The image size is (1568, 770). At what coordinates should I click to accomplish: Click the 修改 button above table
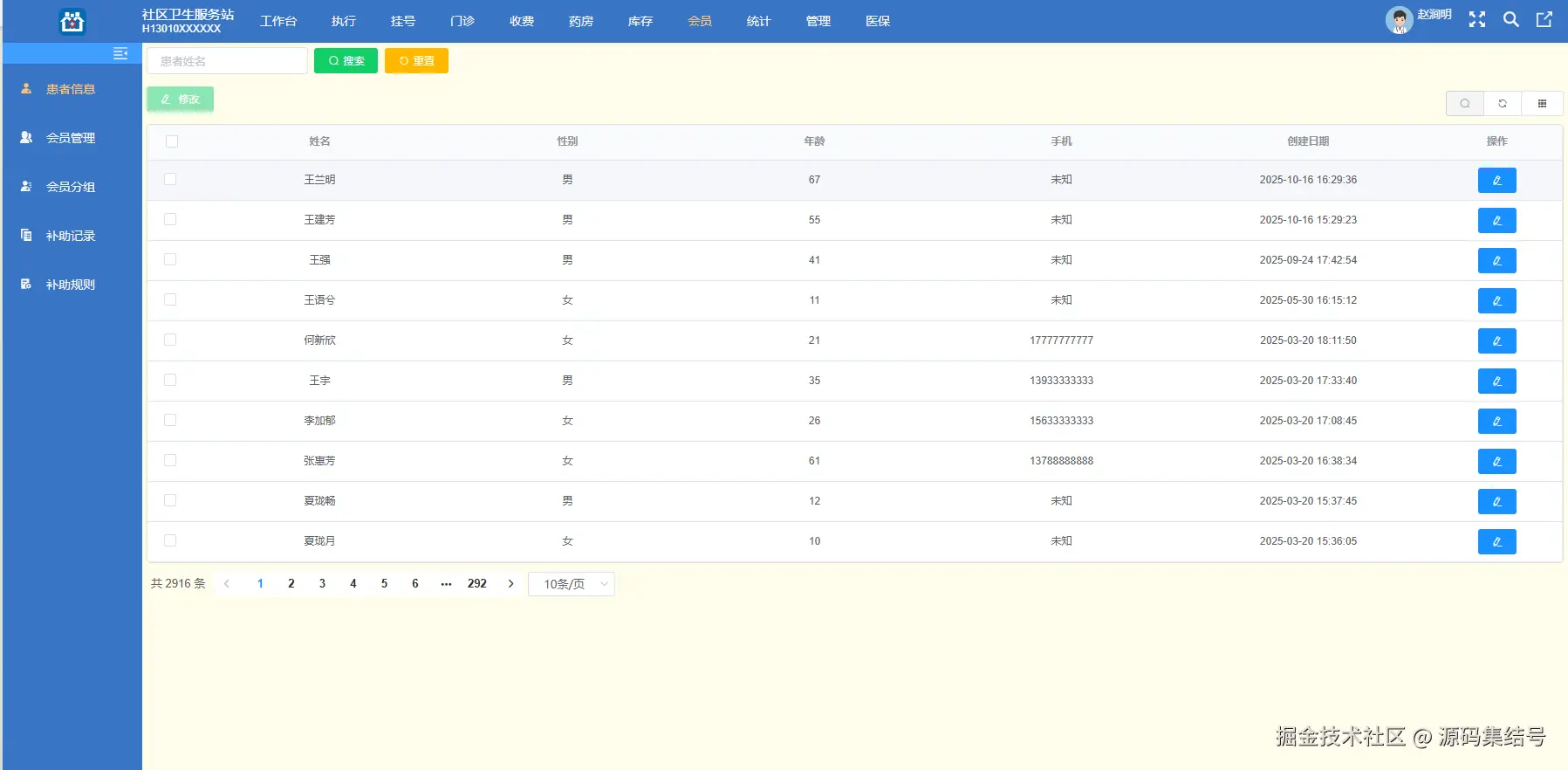coord(180,100)
